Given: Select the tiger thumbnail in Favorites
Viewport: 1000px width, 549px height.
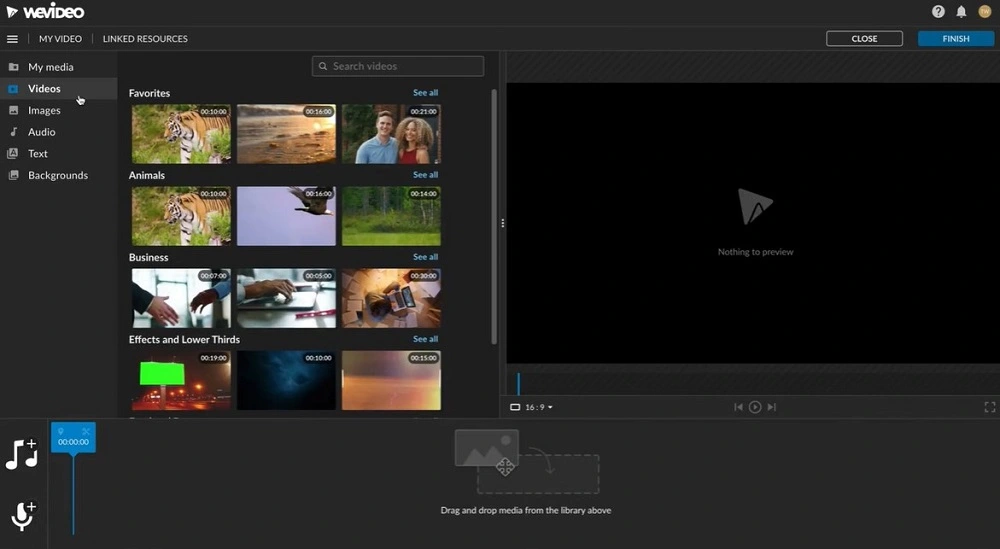Looking at the screenshot, I should [181, 134].
